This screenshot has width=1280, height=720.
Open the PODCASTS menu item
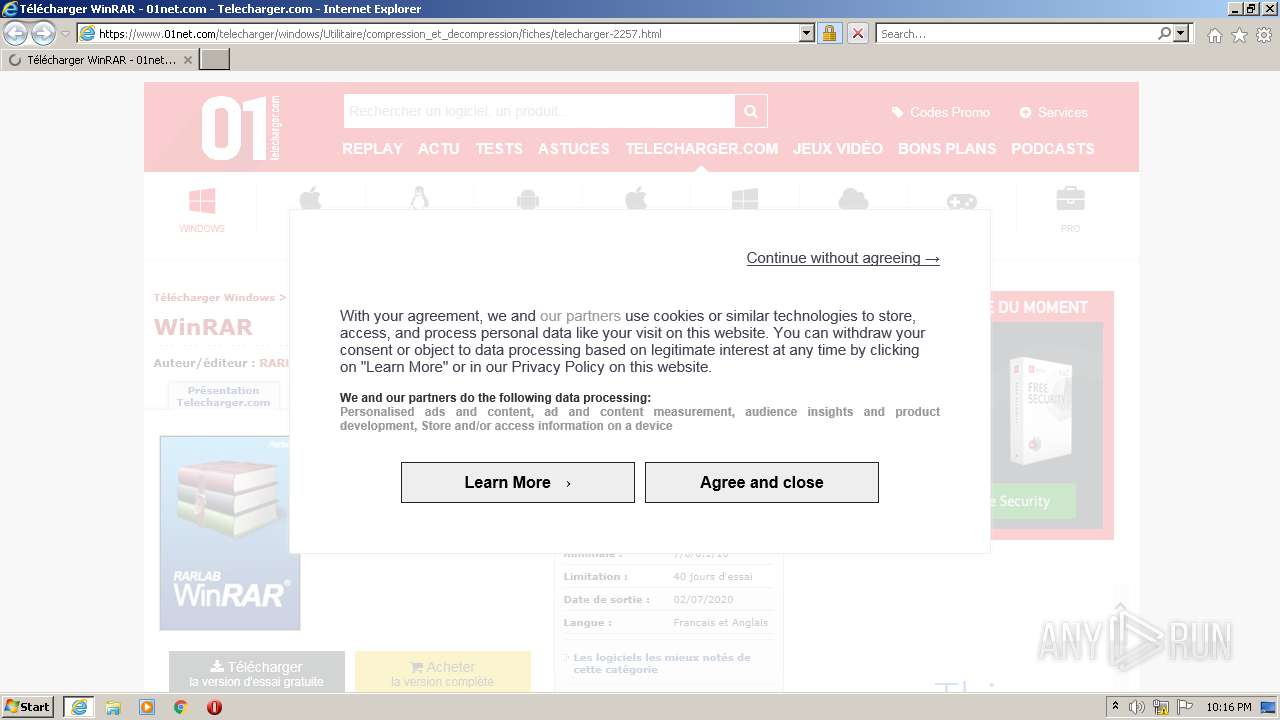click(x=1053, y=149)
